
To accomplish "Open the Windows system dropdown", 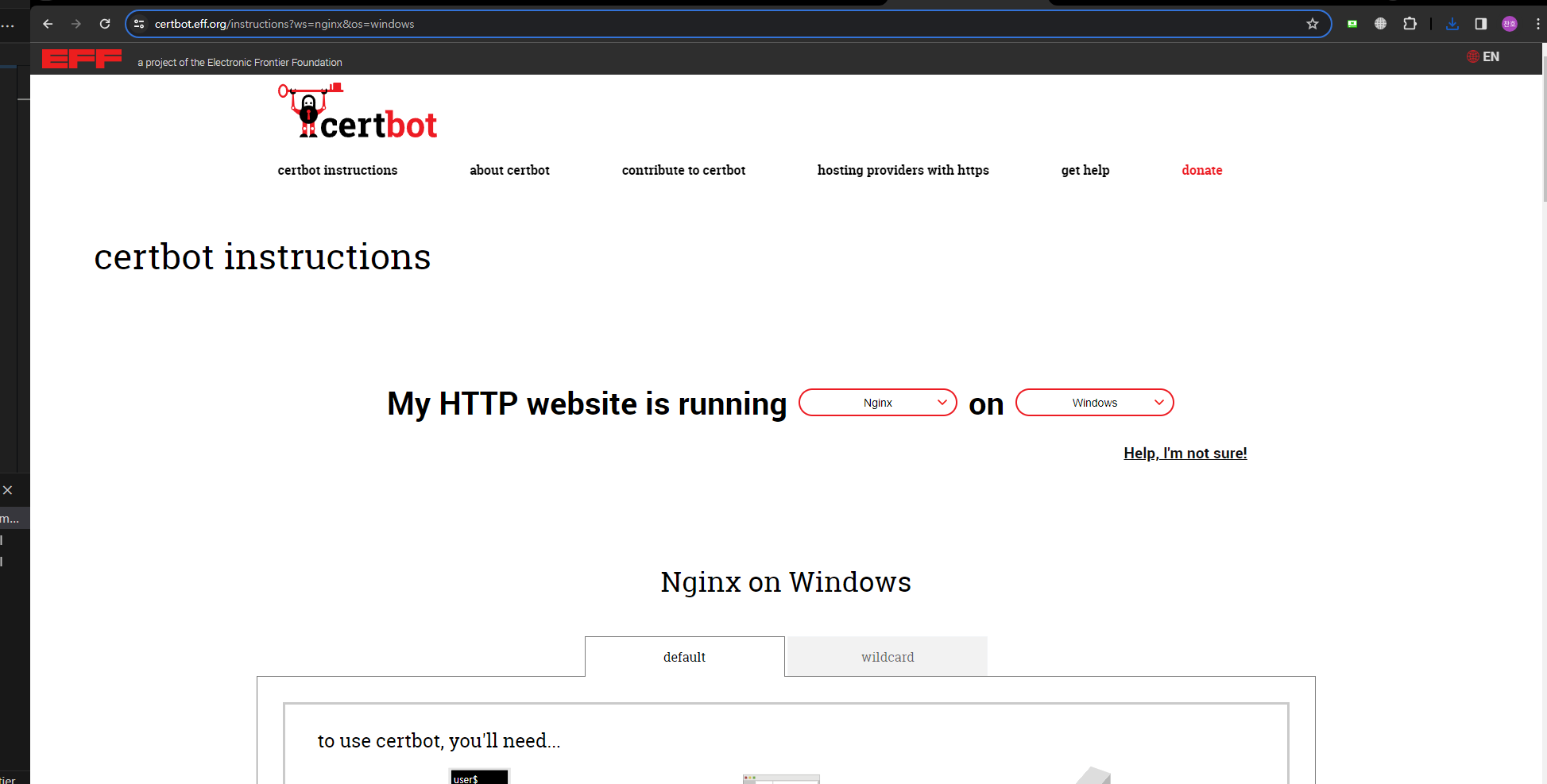I will [x=1095, y=403].
